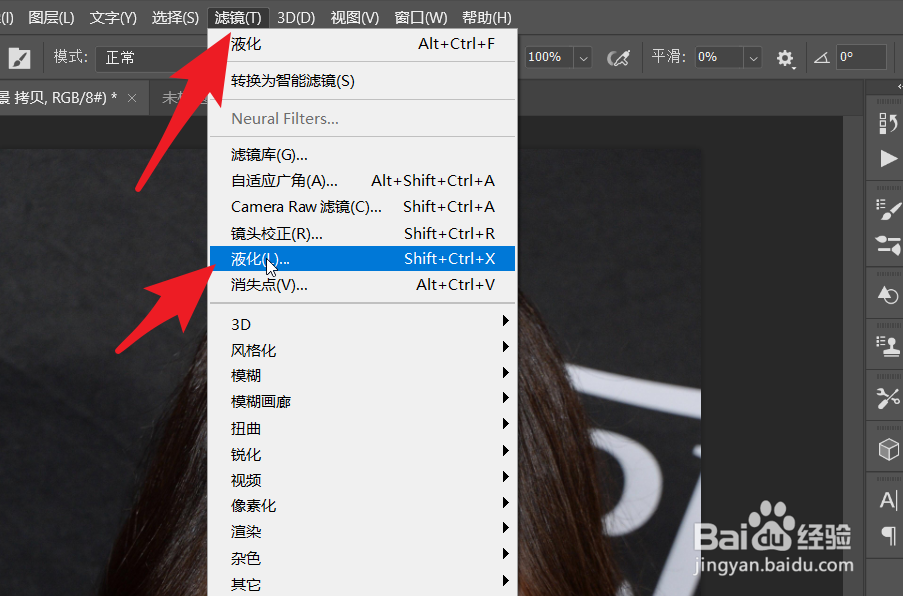
Task: Expand the 模糊画廊 submenu
Action: click(x=362, y=401)
